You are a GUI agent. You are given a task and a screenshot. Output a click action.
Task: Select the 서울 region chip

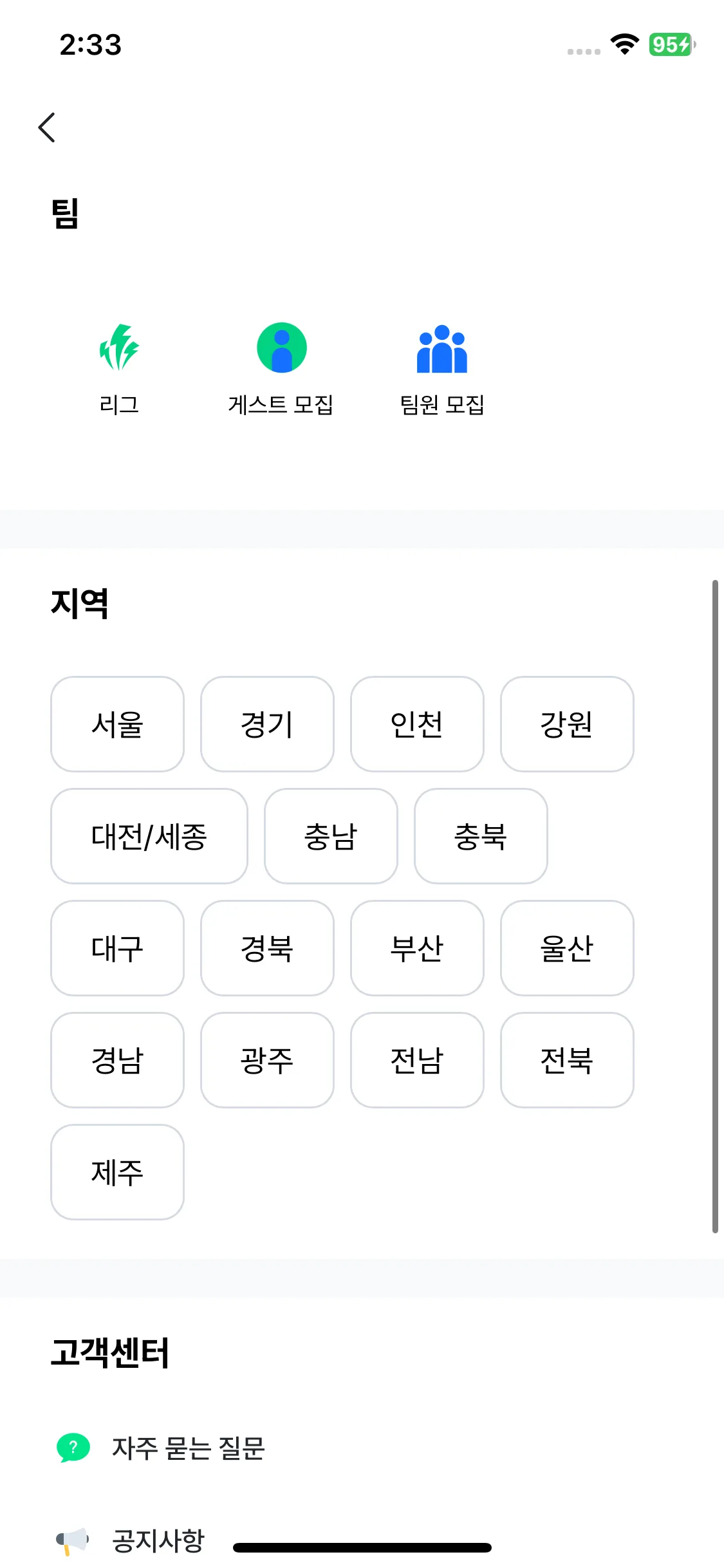tap(117, 724)
